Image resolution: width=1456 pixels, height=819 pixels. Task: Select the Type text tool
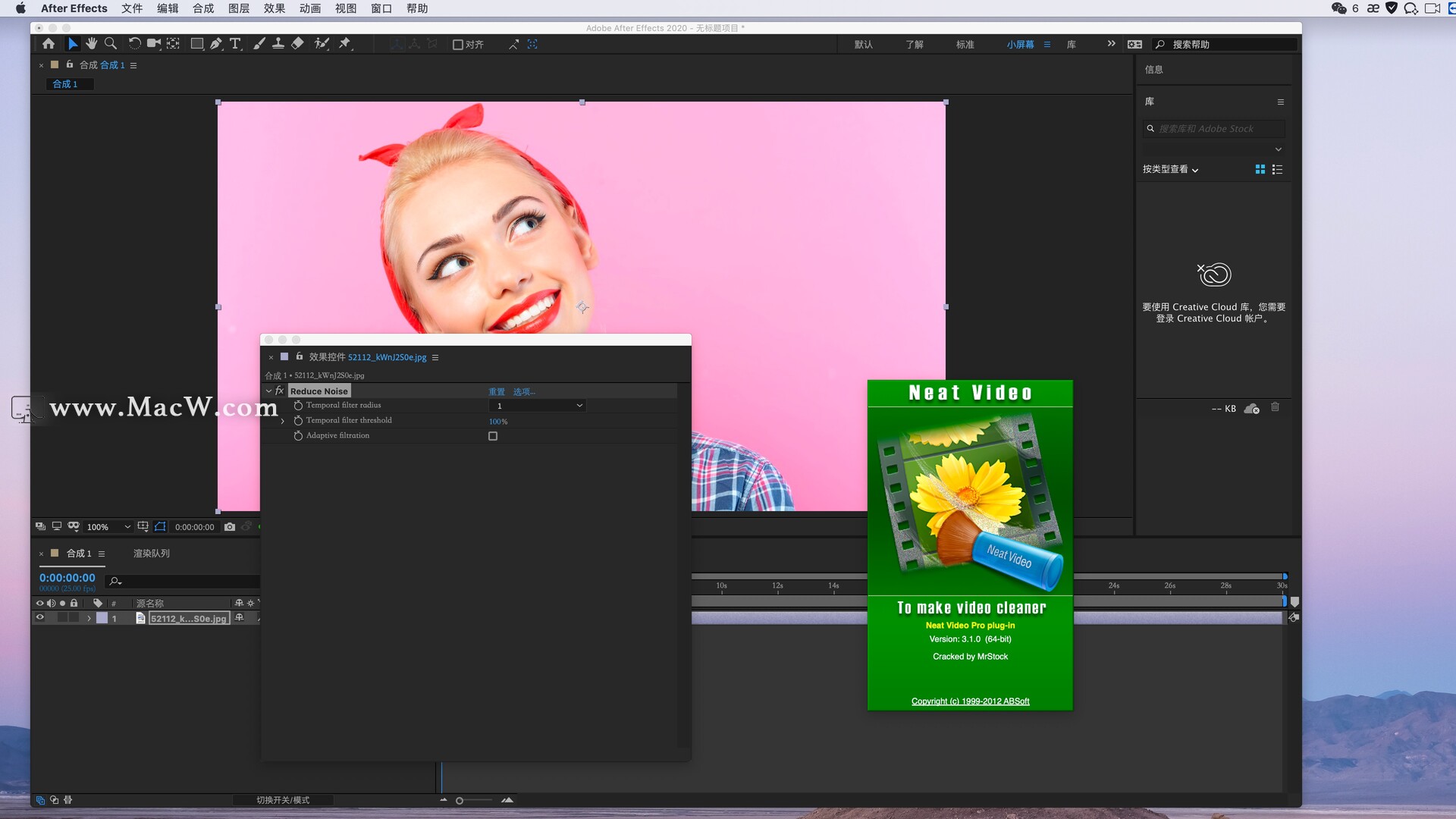coord(235,44)
